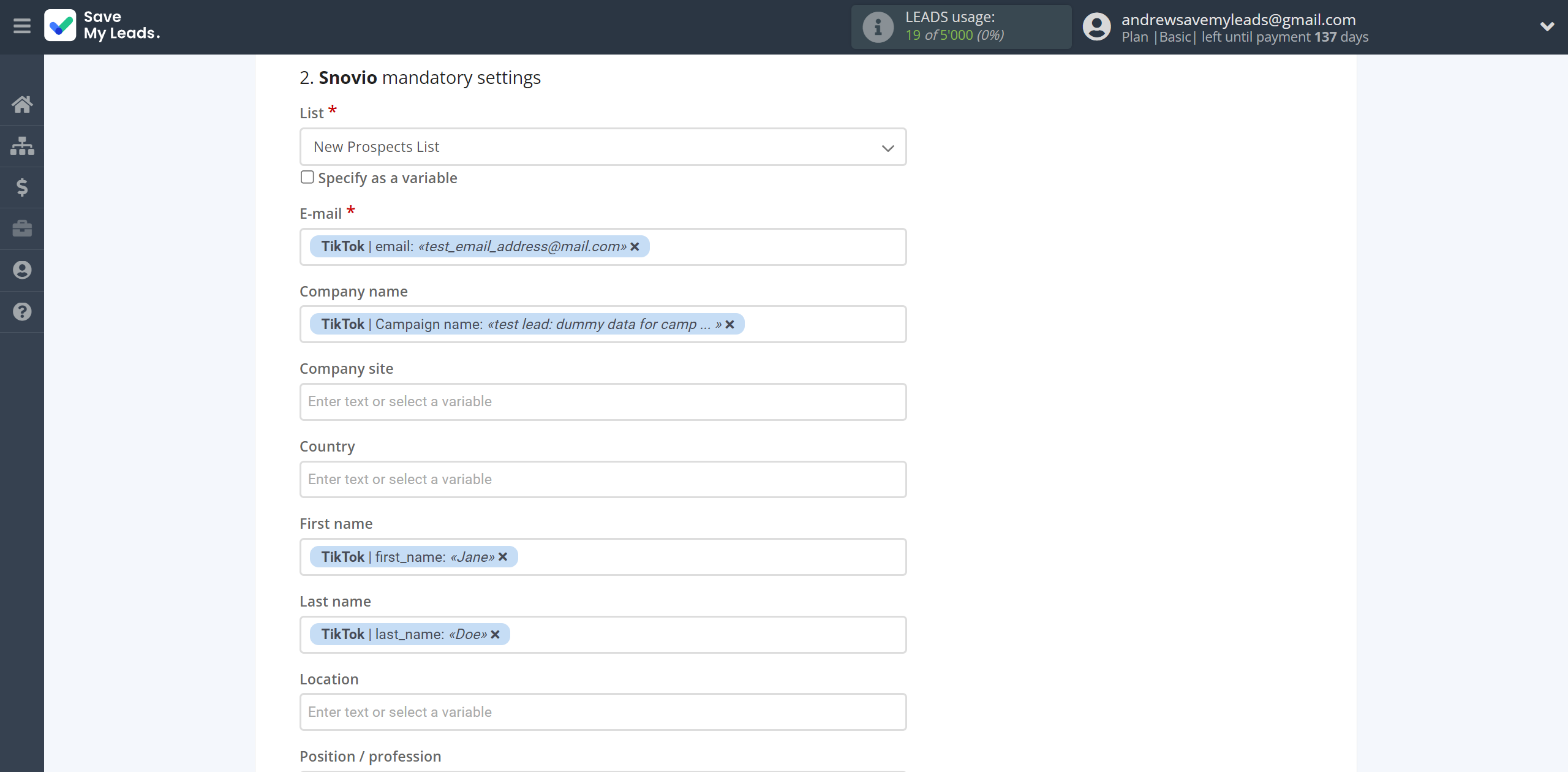The height and width of the screenshot is (772, 1568).
Task: Click the First name input field
Action: [603, 557]
